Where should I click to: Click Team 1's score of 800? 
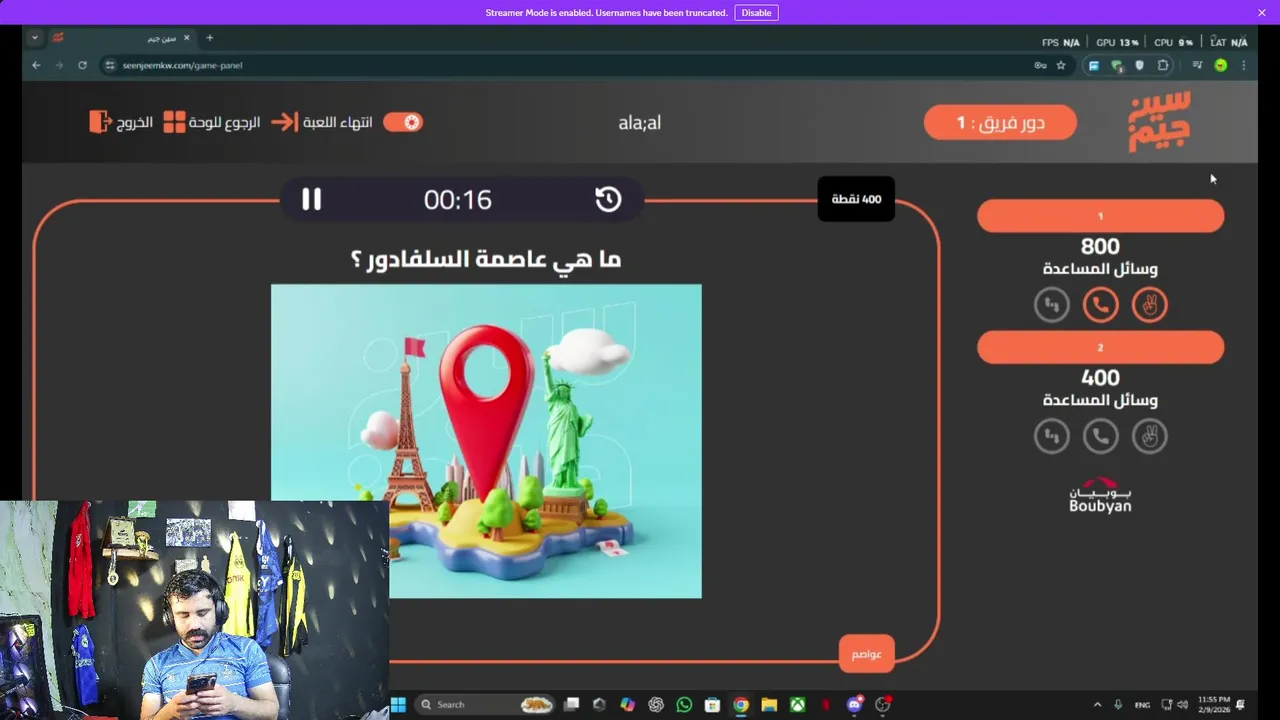[x=1100, y=246]
